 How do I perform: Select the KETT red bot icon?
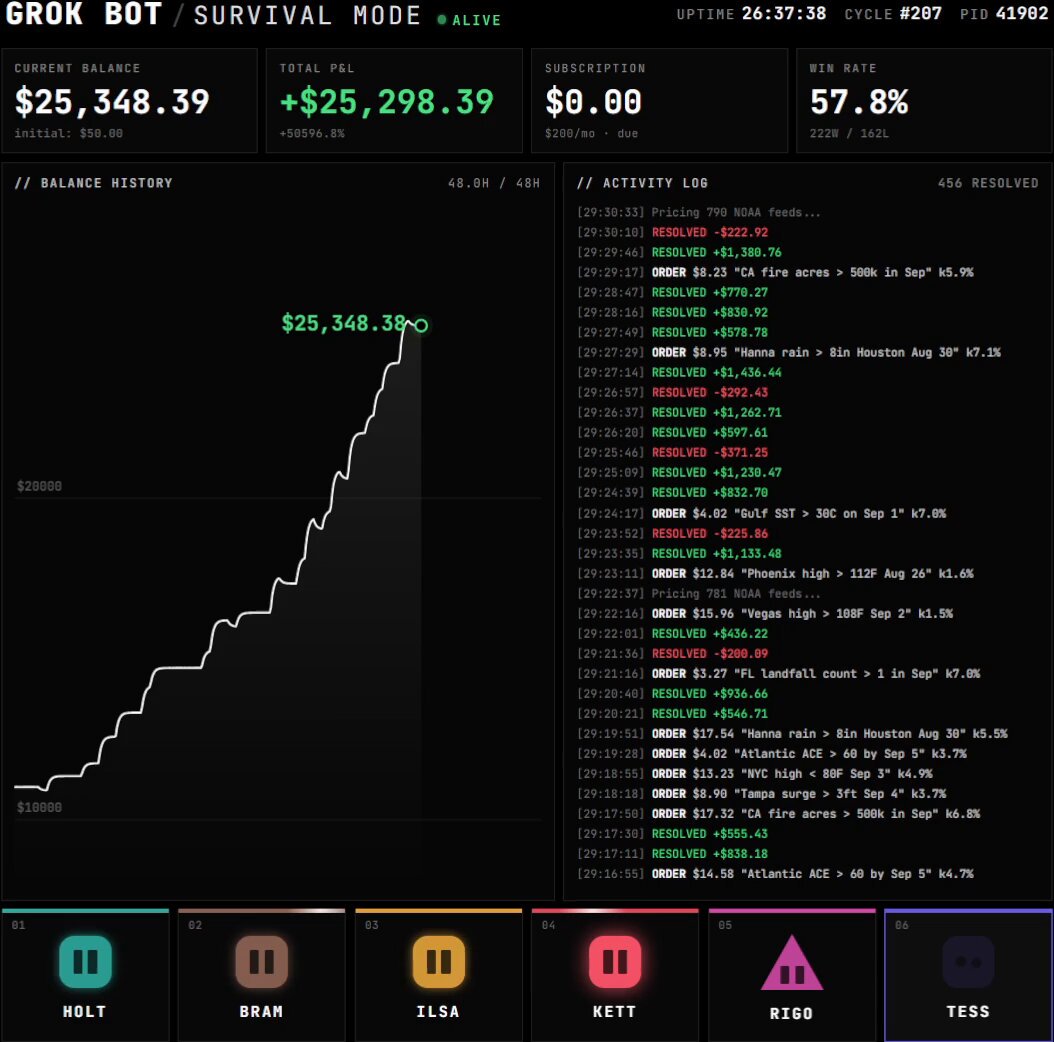pyautogui.click(x=614, y=961)
